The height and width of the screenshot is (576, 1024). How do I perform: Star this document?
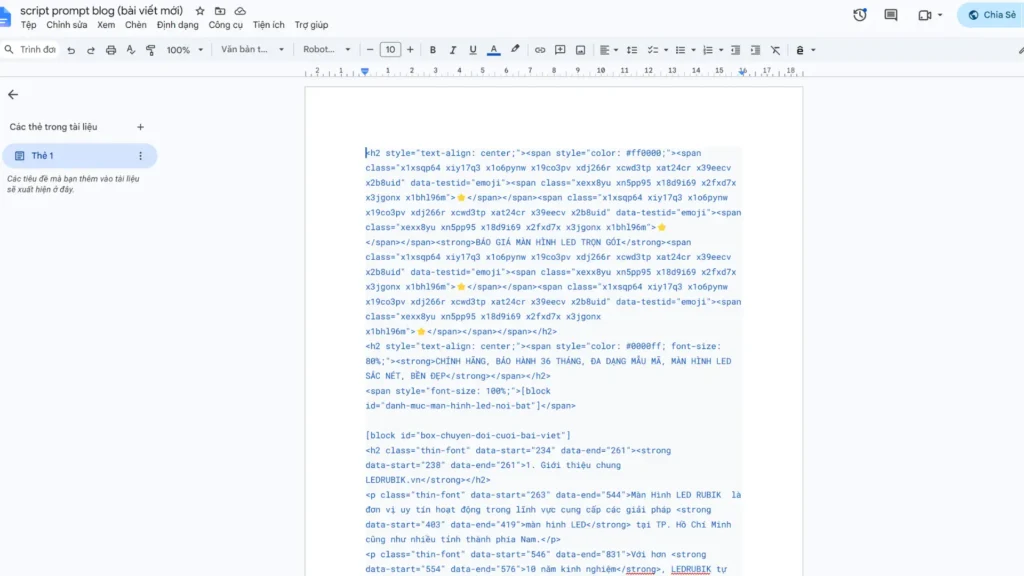tap(200, 11)
